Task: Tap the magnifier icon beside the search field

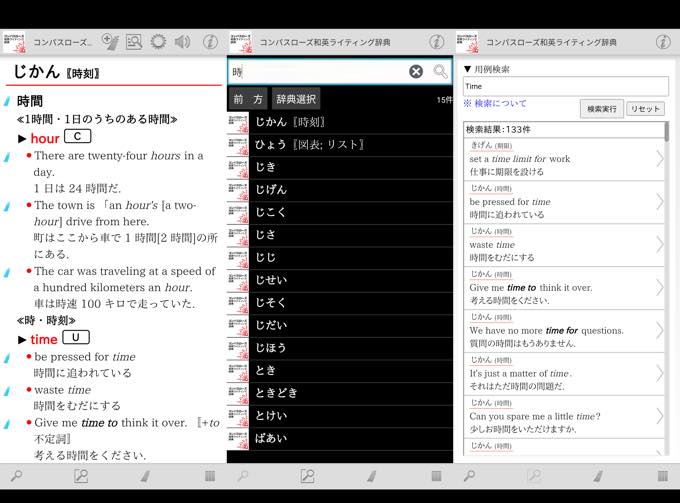Action: (x=440, y=71)
